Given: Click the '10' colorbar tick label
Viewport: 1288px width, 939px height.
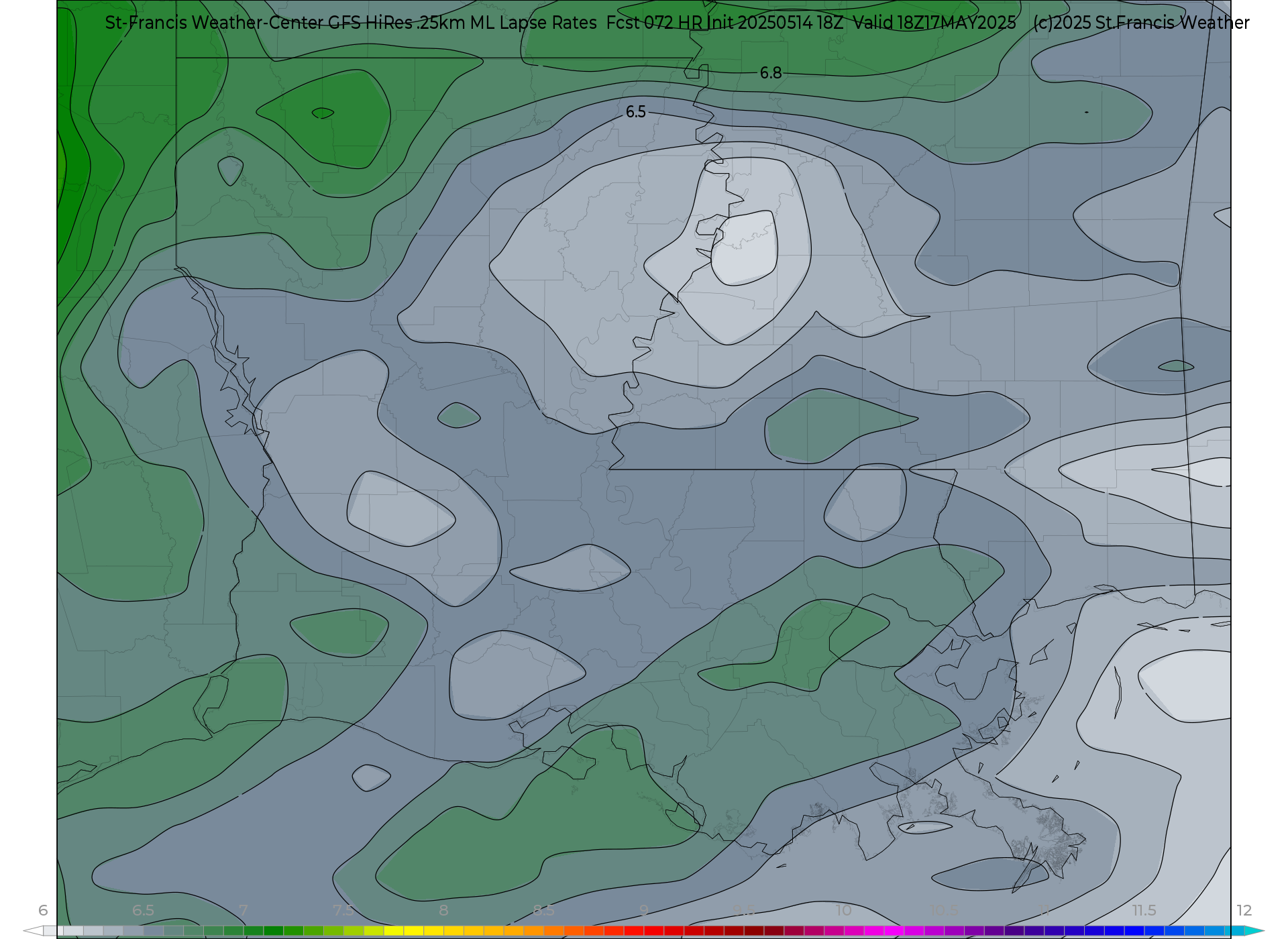Looking at the screenshot, I should pyautogui.click(x=844, y=910).
